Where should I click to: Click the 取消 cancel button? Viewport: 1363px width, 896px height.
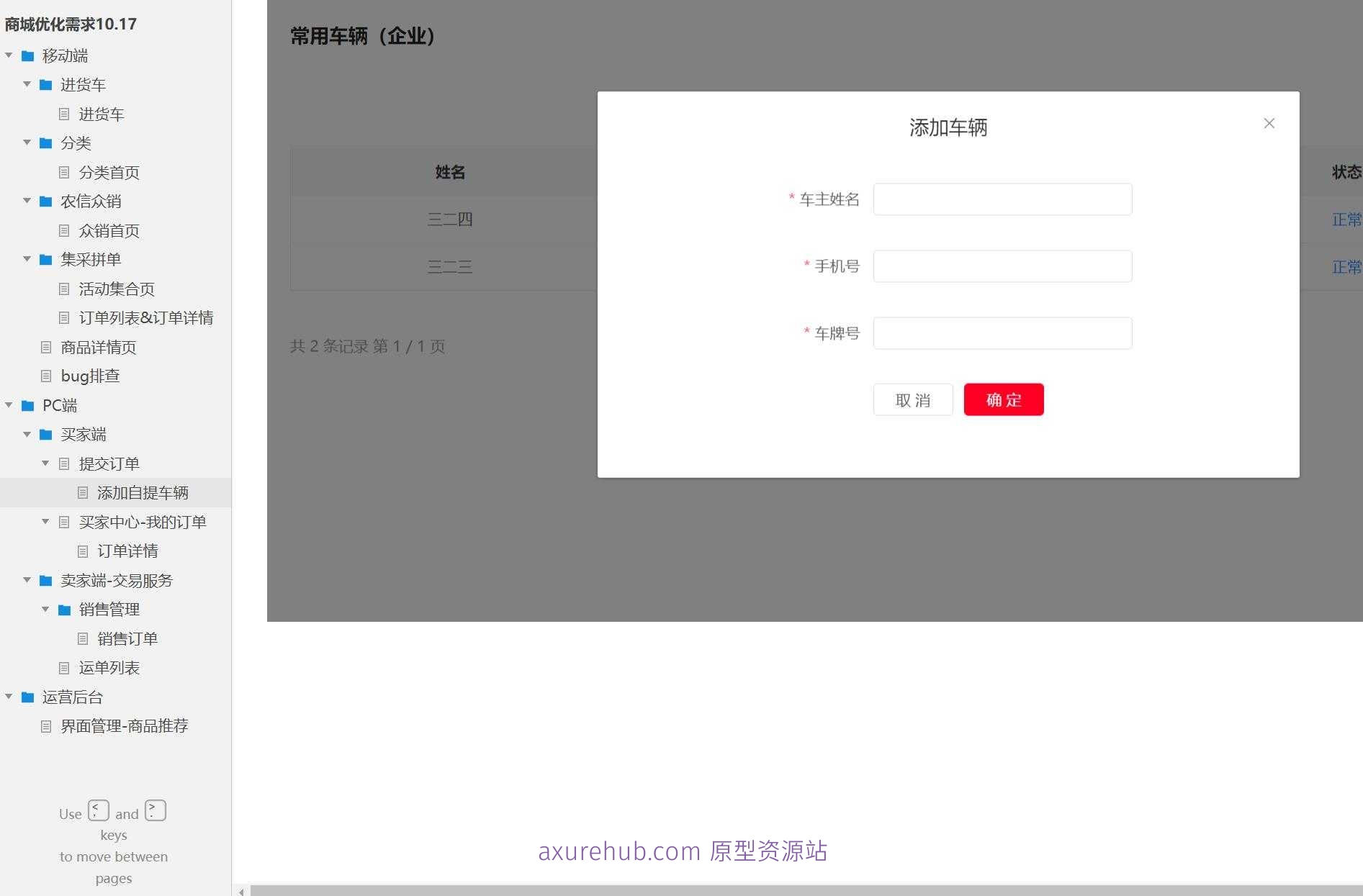click(912, 399)
